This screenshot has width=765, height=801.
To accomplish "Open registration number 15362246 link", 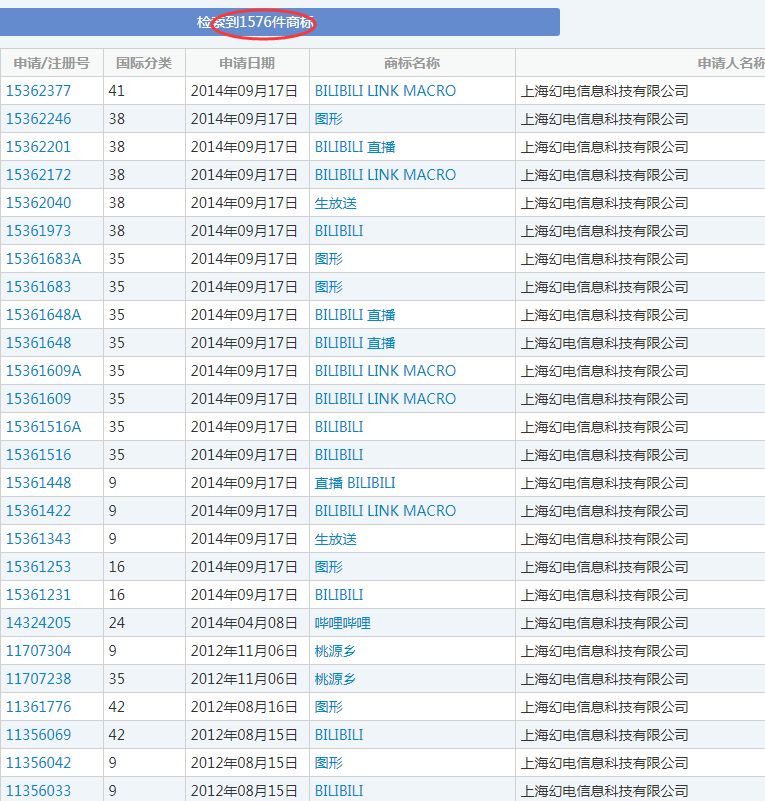I will click(x=38, y=119).
